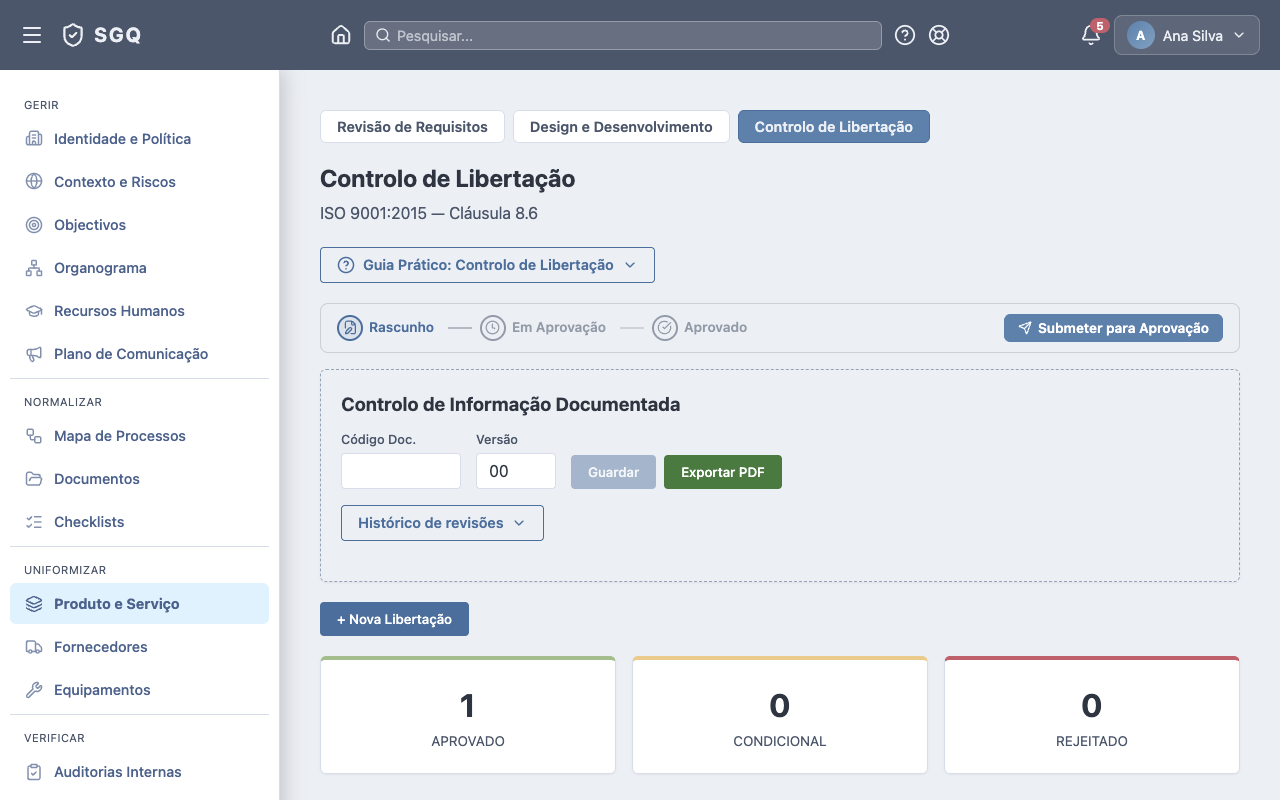Click the Contexto e Riscos globe icon
1280x800 pixels.
click(x=34, y=182)
